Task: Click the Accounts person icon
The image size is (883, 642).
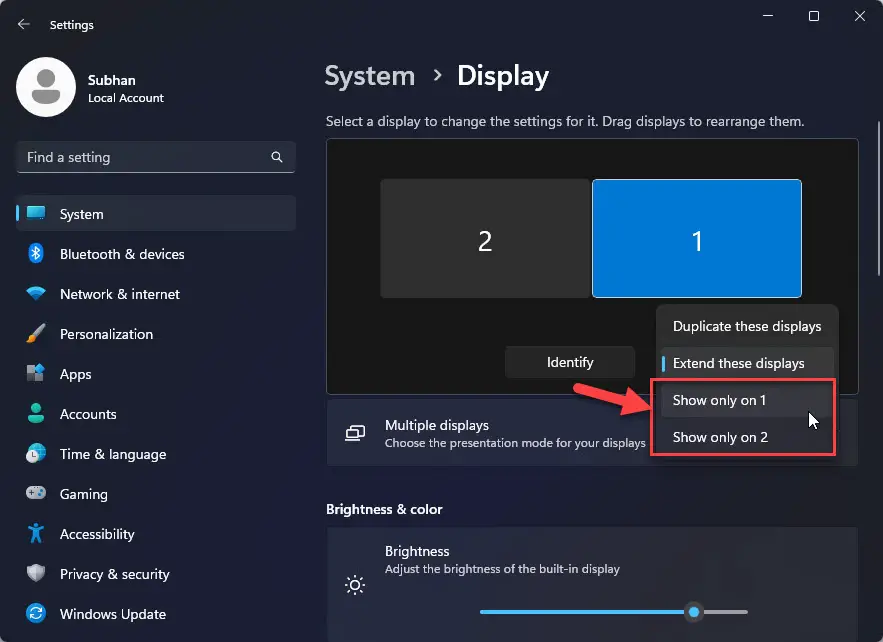Action: tap(36, 413)
